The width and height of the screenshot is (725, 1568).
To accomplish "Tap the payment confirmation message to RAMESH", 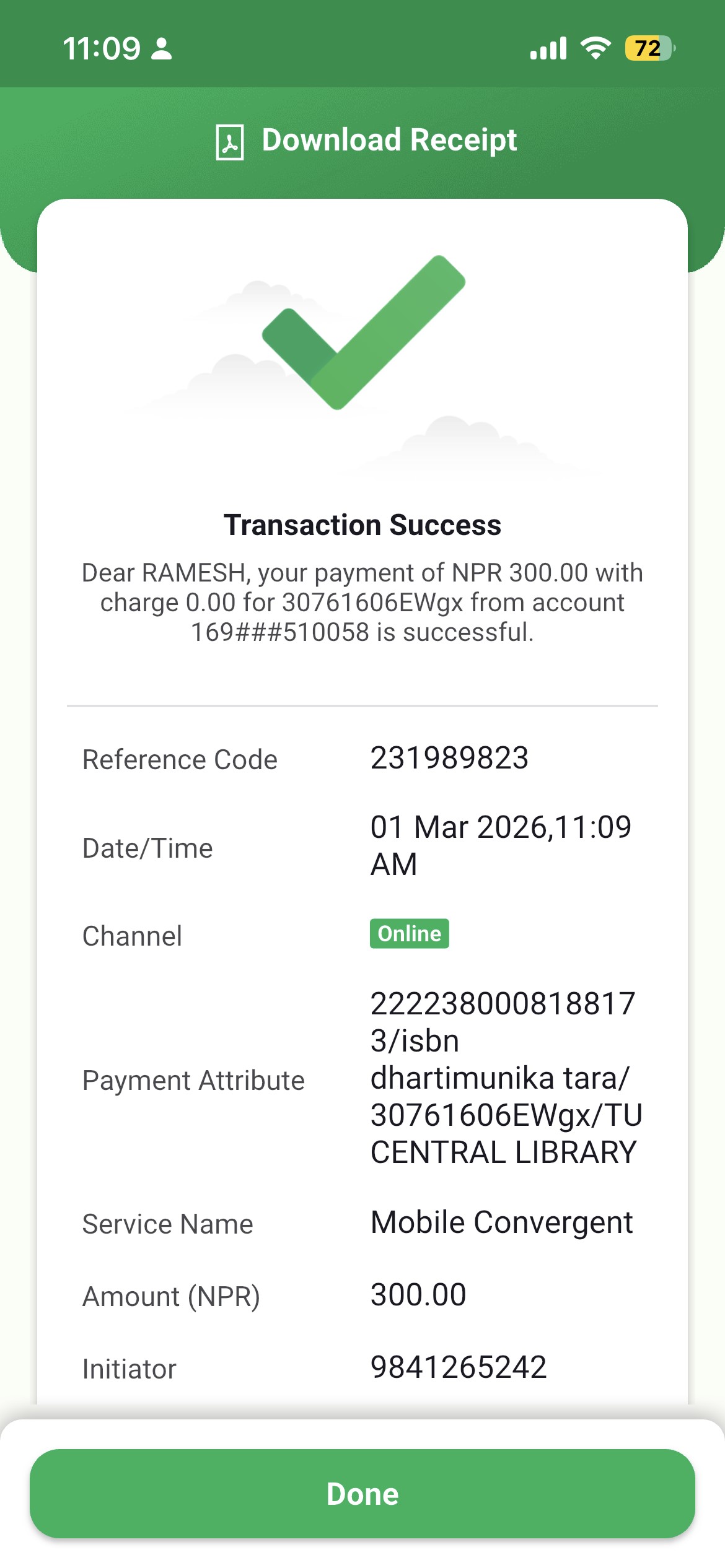I will tap(362, 602).
